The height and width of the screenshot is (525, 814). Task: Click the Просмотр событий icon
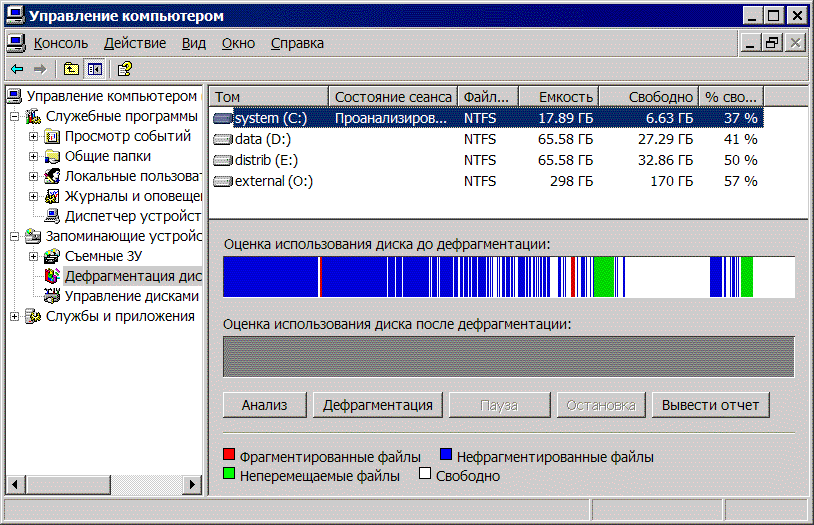pos(52,137)
